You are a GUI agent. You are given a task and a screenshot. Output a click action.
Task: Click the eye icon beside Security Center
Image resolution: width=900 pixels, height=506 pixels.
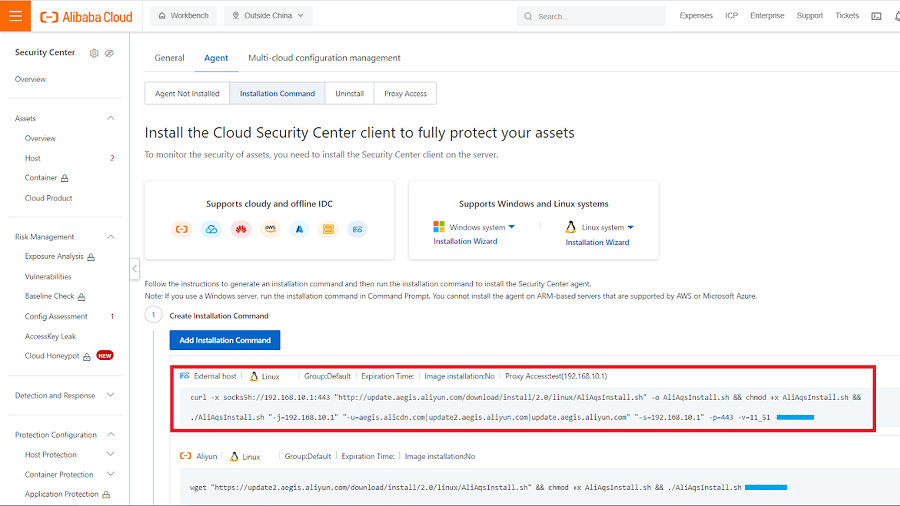(x=109, y=53)
